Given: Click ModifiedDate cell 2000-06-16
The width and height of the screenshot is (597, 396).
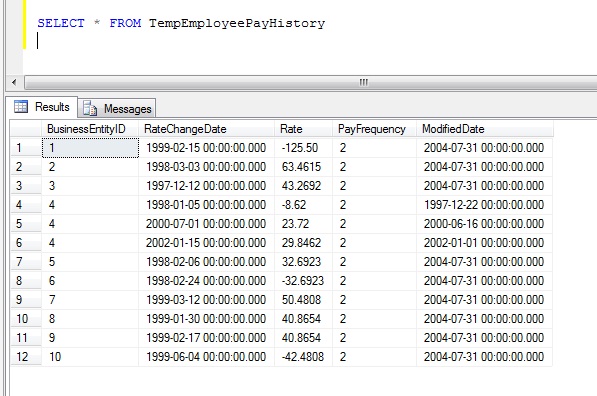Looking at the screenshot, I should click(485, 224).
